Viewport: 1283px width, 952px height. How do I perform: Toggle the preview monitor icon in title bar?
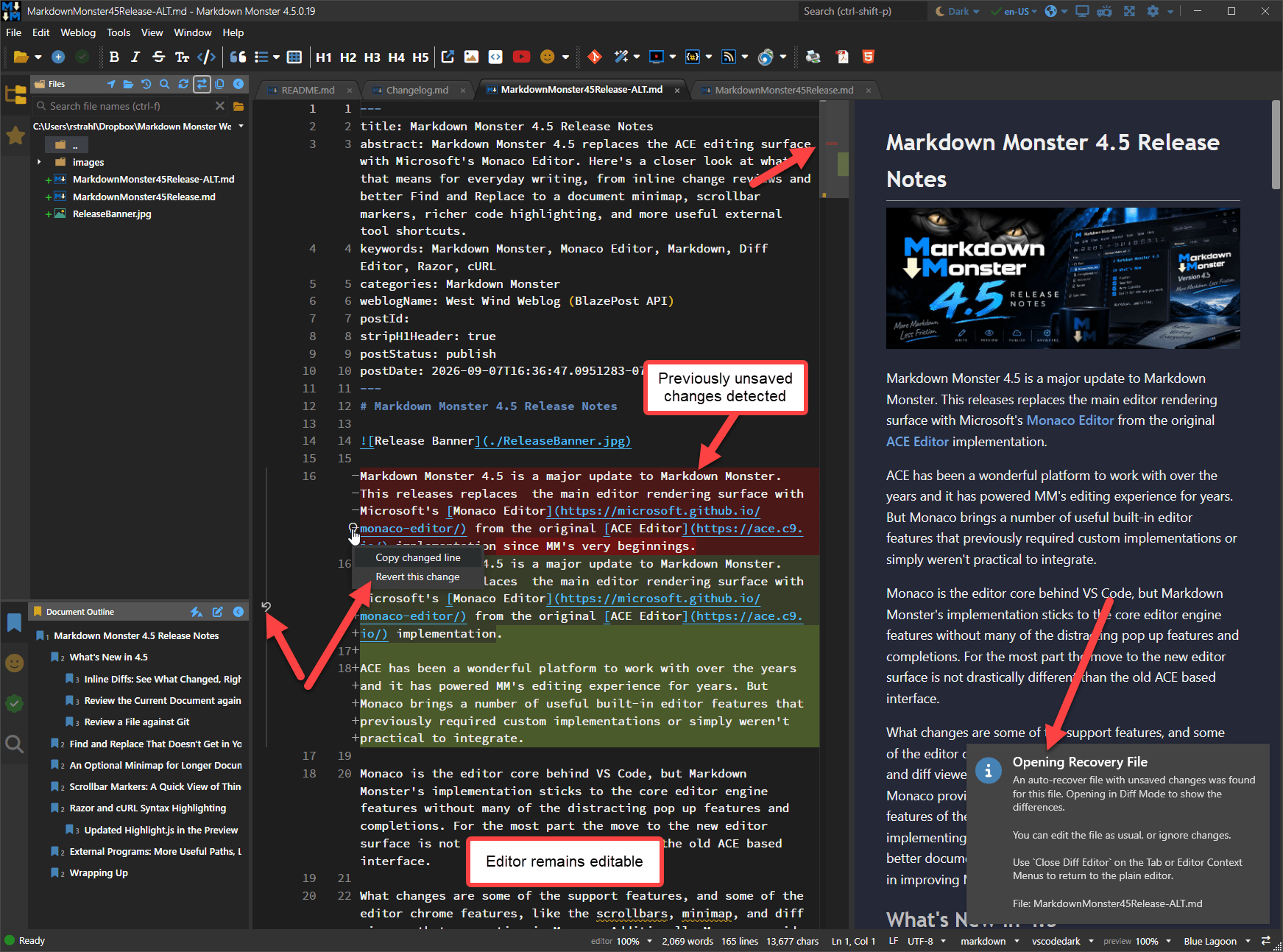[x=1082, y=11]
